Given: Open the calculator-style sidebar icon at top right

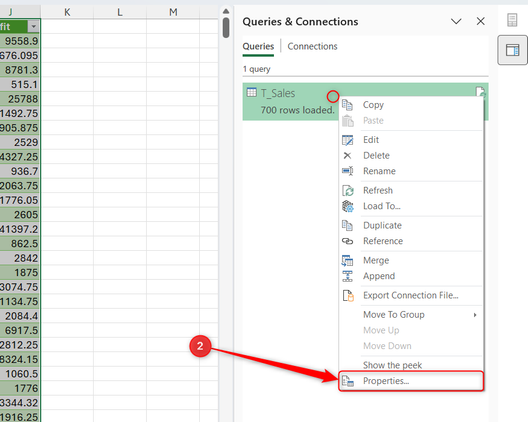Looking at the screenshot, I should pyautogui.click(x=512, y=20).
